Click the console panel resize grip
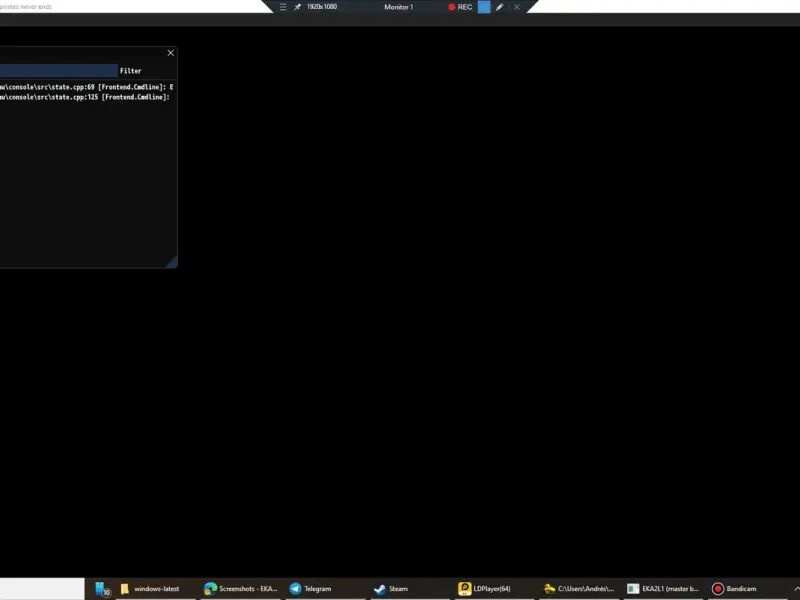Screen dimensions: 800x600 tap(172, 262)
